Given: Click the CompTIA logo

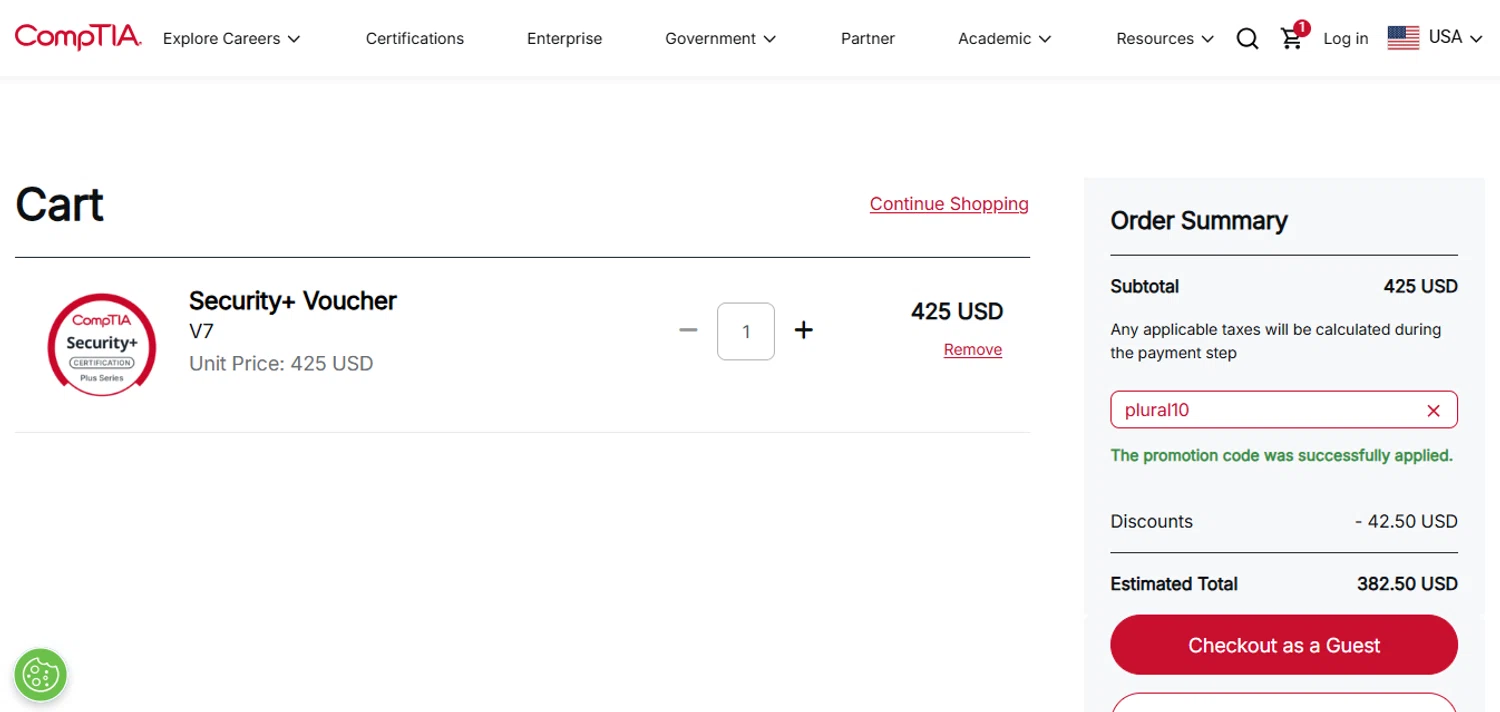Looking at the screenshot, I should [78, 37].
